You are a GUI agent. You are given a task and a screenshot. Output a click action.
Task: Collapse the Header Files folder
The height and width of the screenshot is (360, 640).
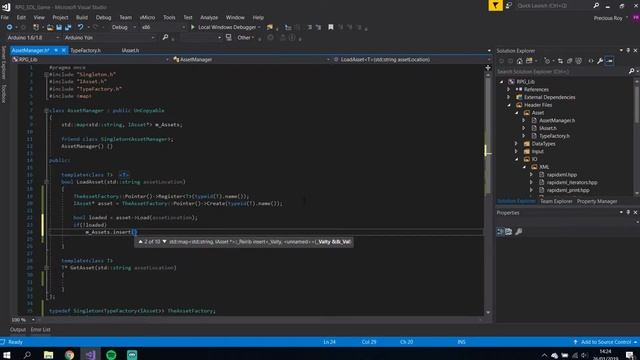(509, 105)
